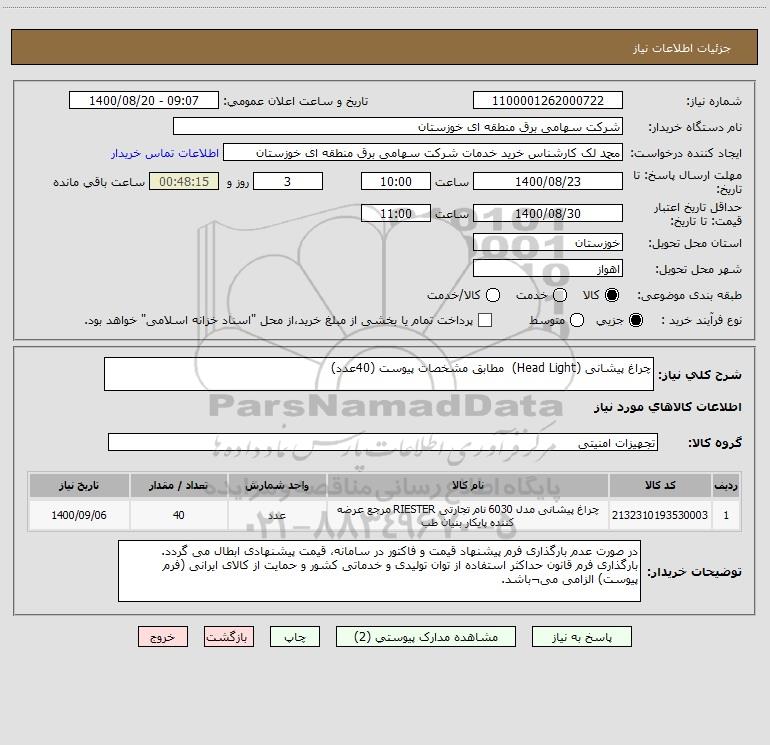The width and height of the screenshot is (770, 745).
Task: Click the تعداد / مقدار column header
Action: [178, 485]
